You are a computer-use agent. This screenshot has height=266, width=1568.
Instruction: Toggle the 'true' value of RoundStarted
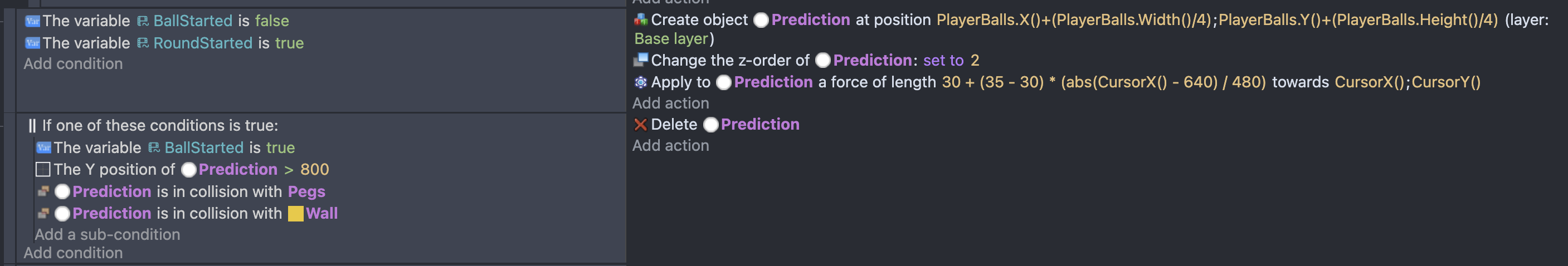tap(289, 43)
